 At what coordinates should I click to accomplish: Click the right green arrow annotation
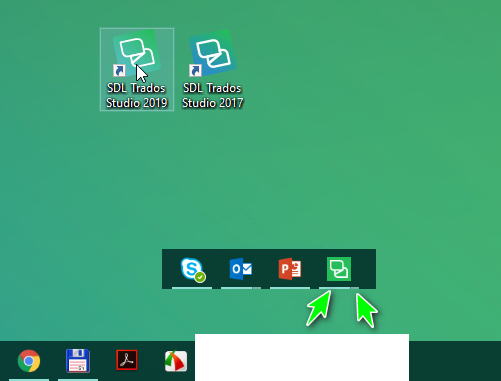[366, 310]
